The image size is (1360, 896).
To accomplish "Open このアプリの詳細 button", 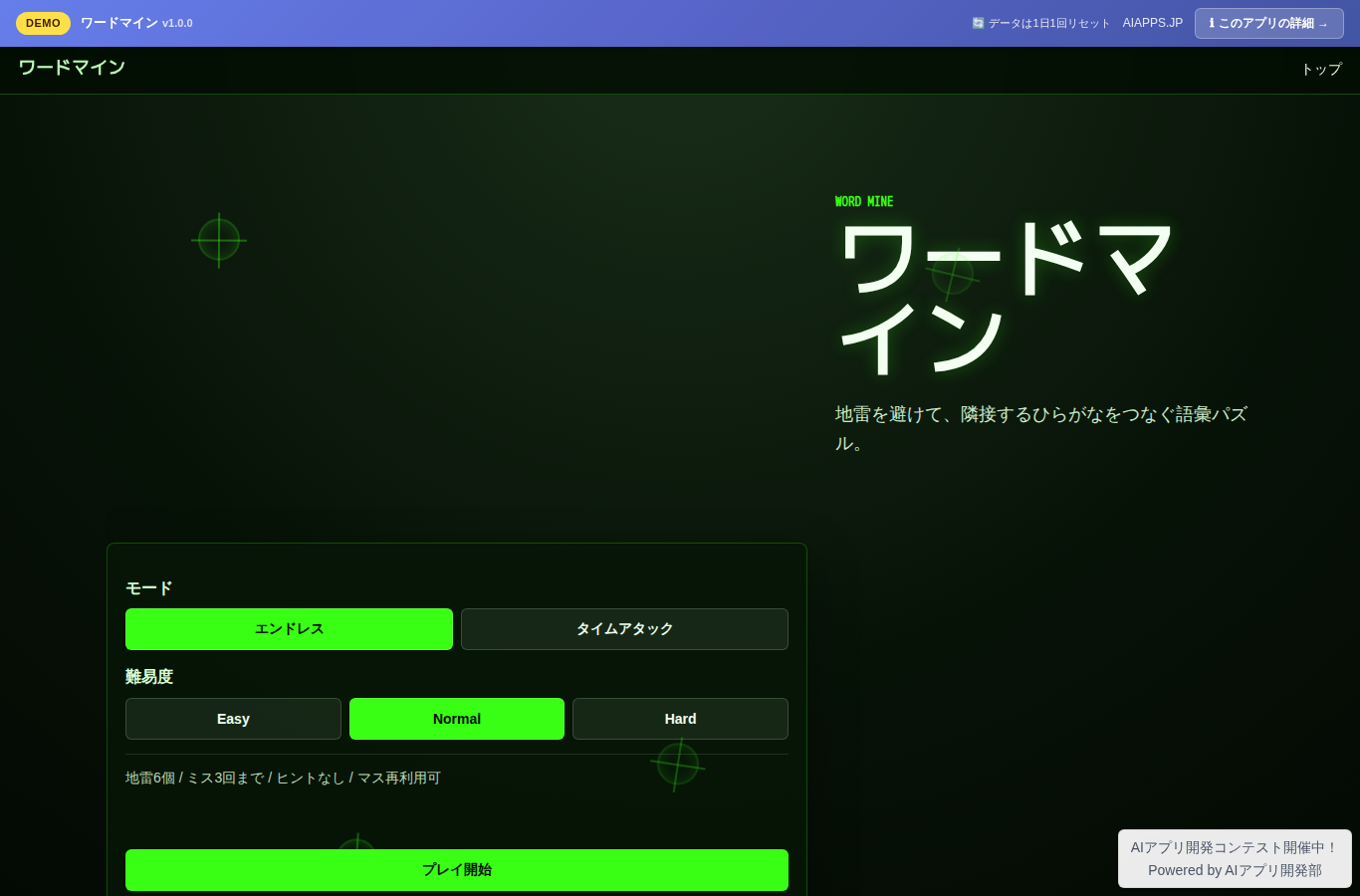I will [x=1268, y=23].
